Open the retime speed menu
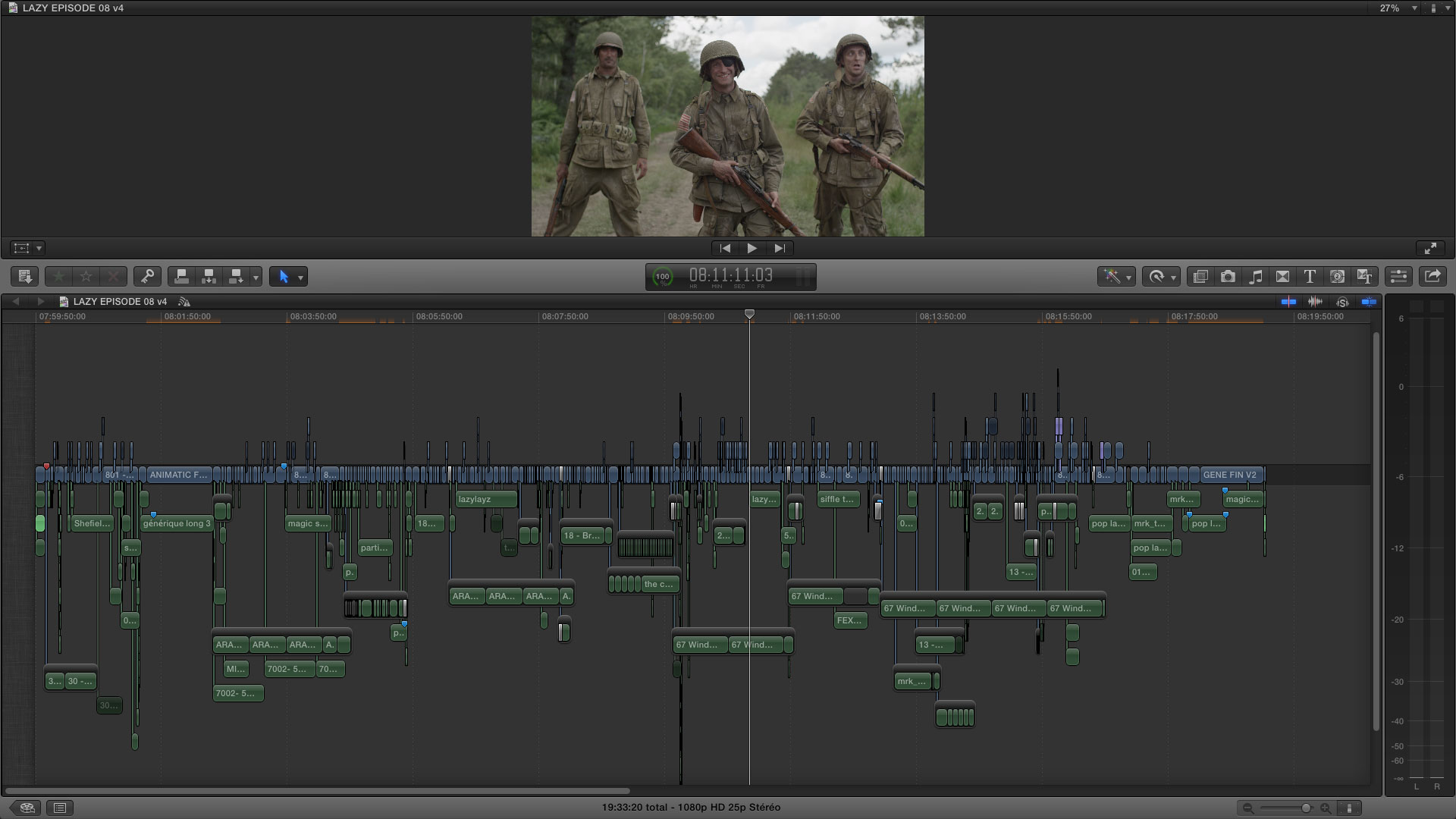 point(1161,277)
